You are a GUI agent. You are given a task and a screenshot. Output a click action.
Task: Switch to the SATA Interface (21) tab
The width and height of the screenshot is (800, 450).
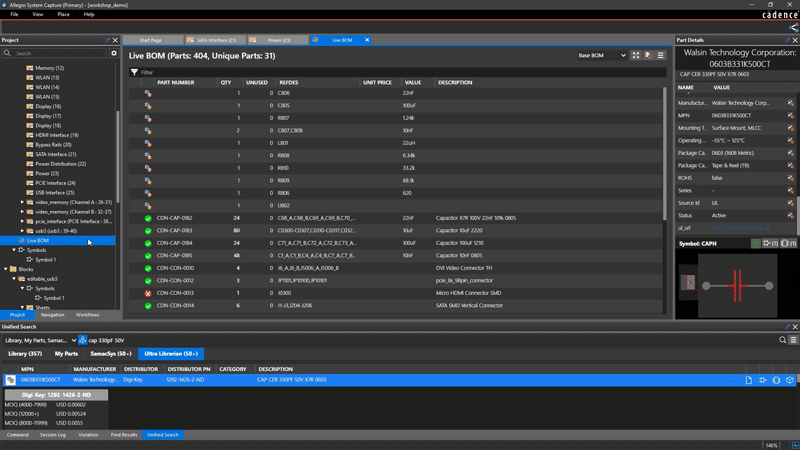click(x=215, y=40)
